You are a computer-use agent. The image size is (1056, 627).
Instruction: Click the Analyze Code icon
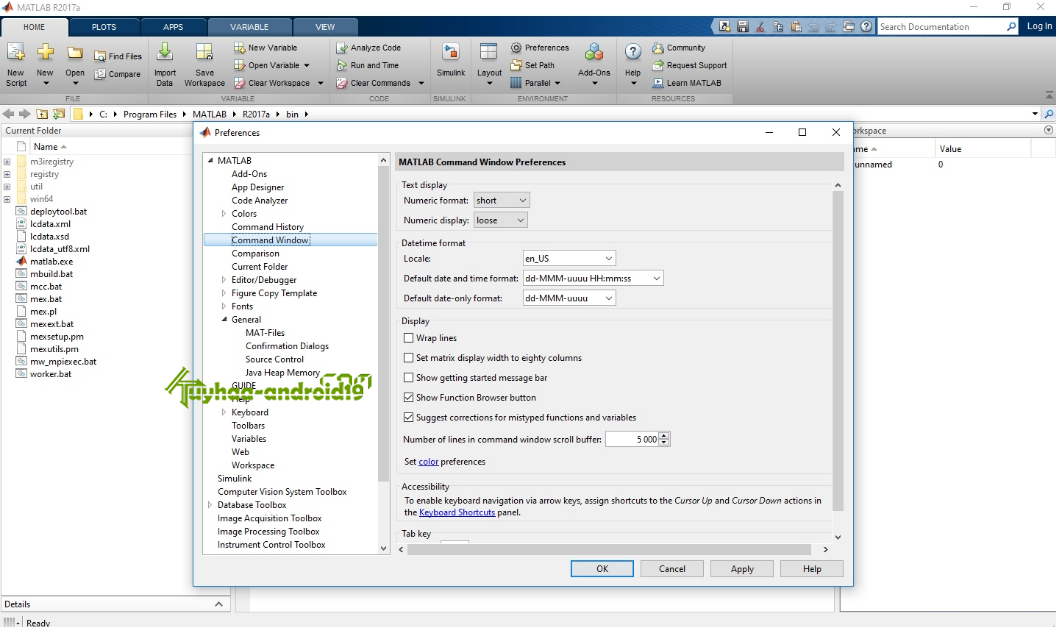(x=342, y=48)
